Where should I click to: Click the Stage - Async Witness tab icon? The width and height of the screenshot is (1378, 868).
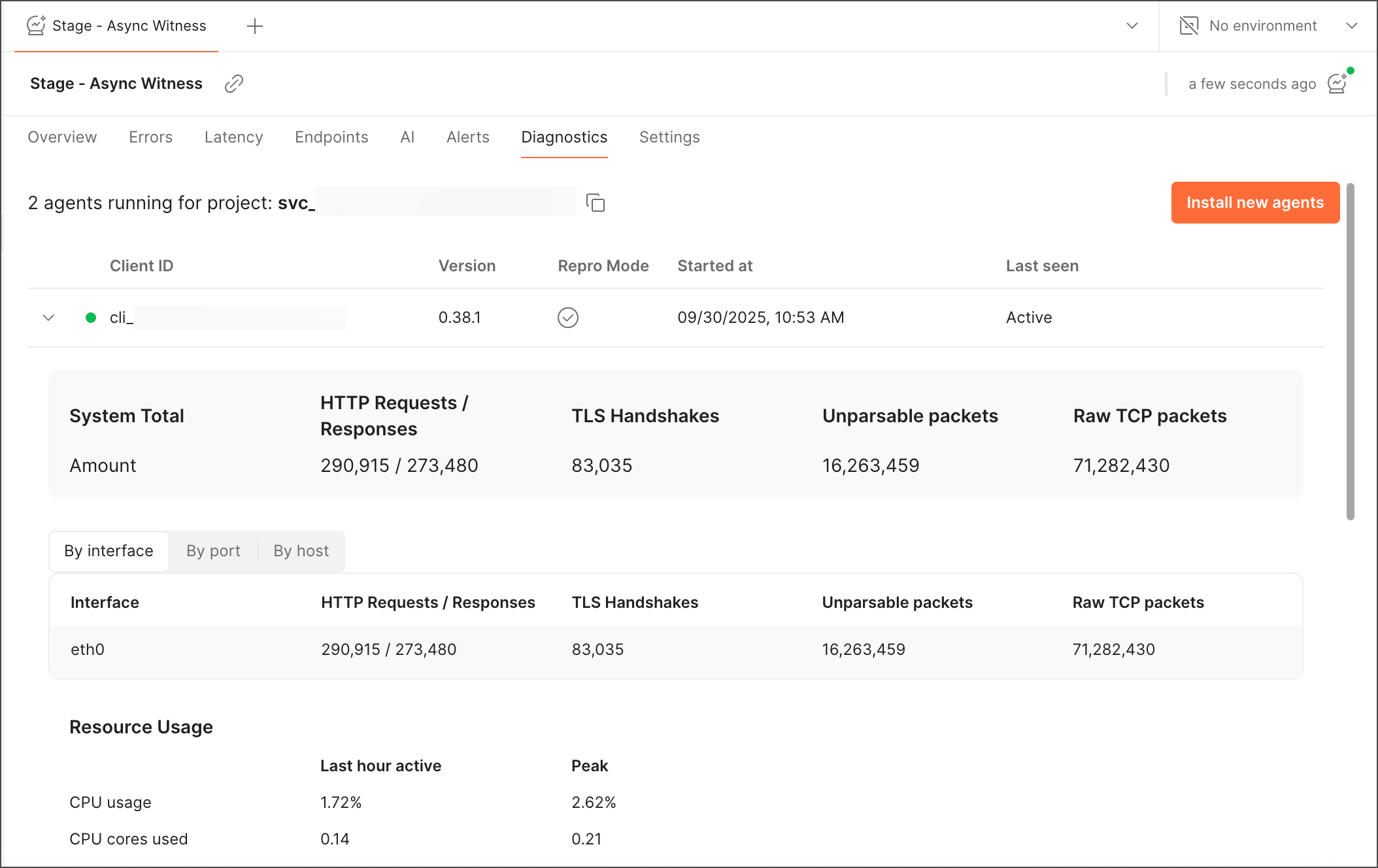(x=36, y=26)
